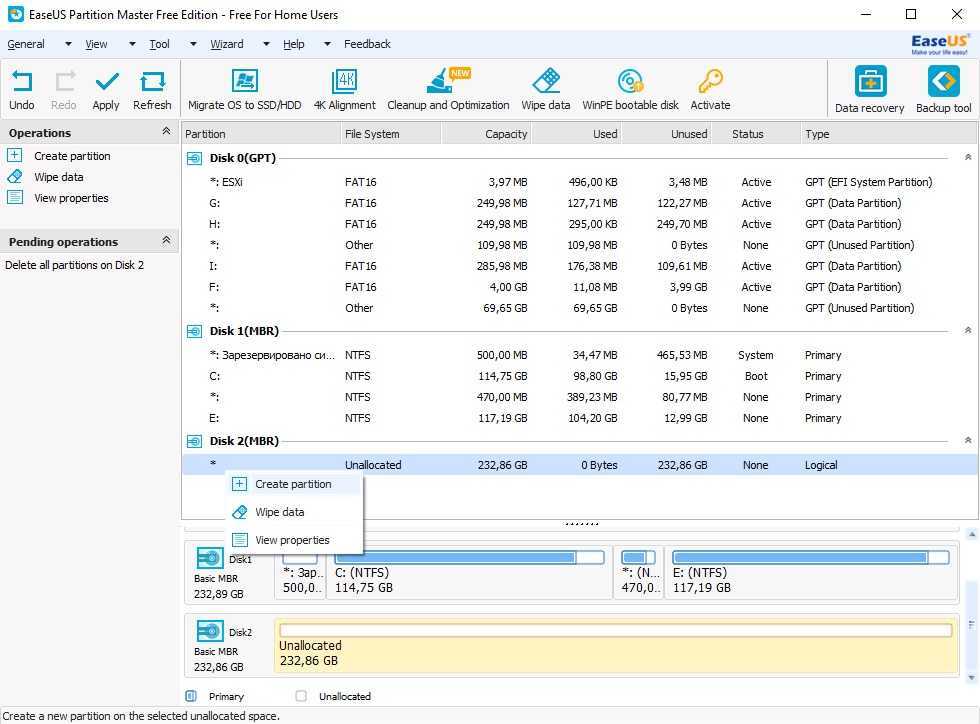Click the WinPE bootable disk icon
The image size is (980, 724).
click(x=630, y=82)
